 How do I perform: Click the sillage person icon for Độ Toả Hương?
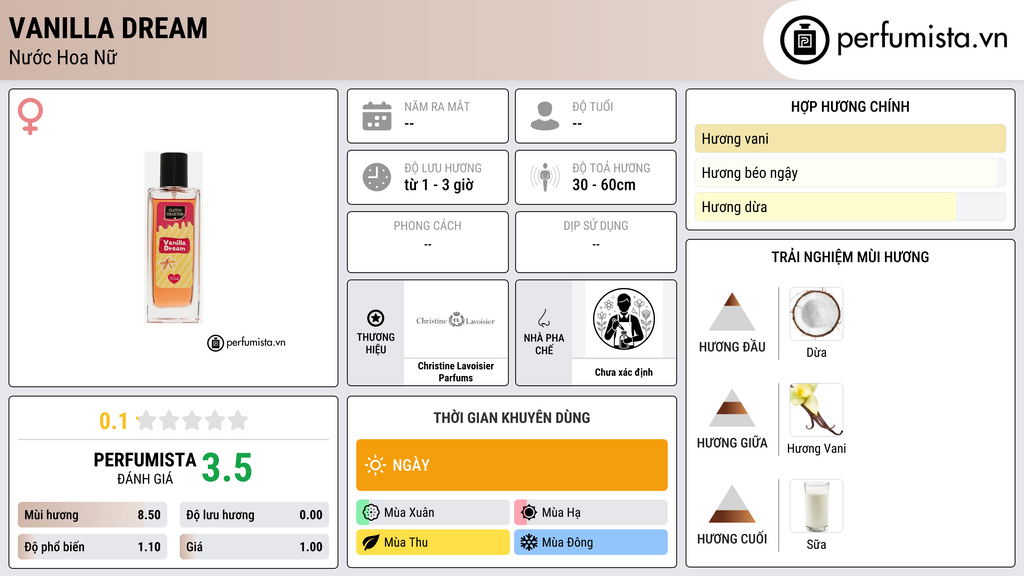(x=545, y=177)
